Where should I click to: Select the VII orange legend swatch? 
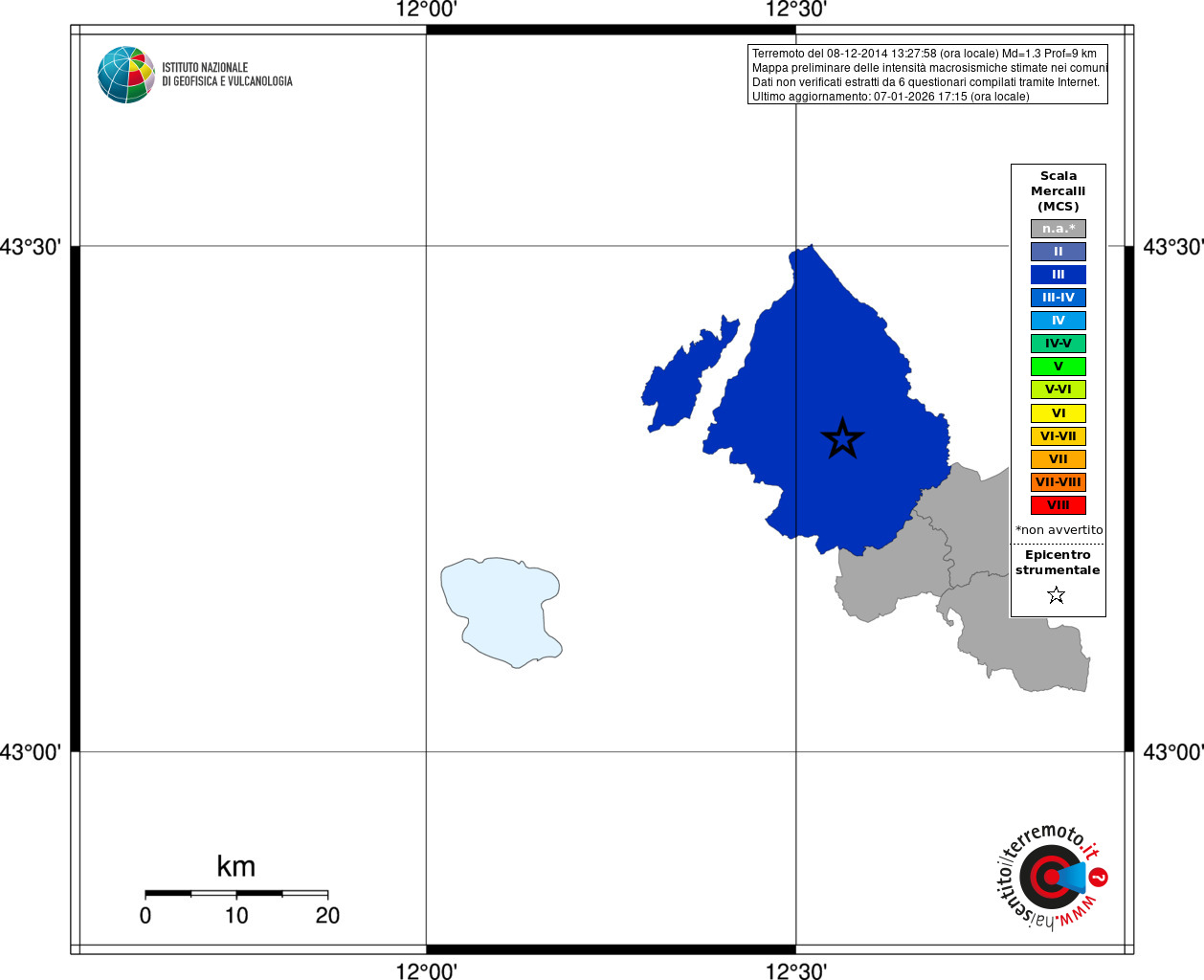click(1059, 459)
